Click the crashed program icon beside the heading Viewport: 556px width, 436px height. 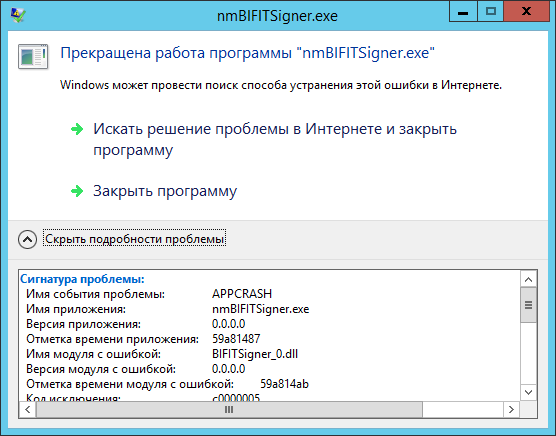33,56
